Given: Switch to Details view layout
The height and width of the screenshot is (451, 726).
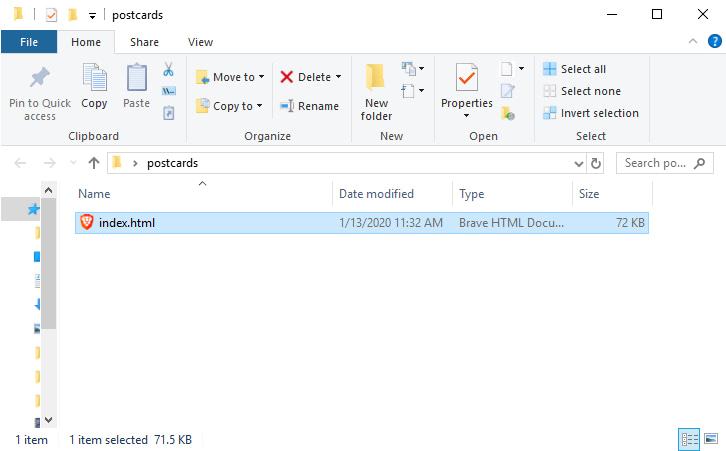Looking at the screenshot, I should click(x=689, y=438).
